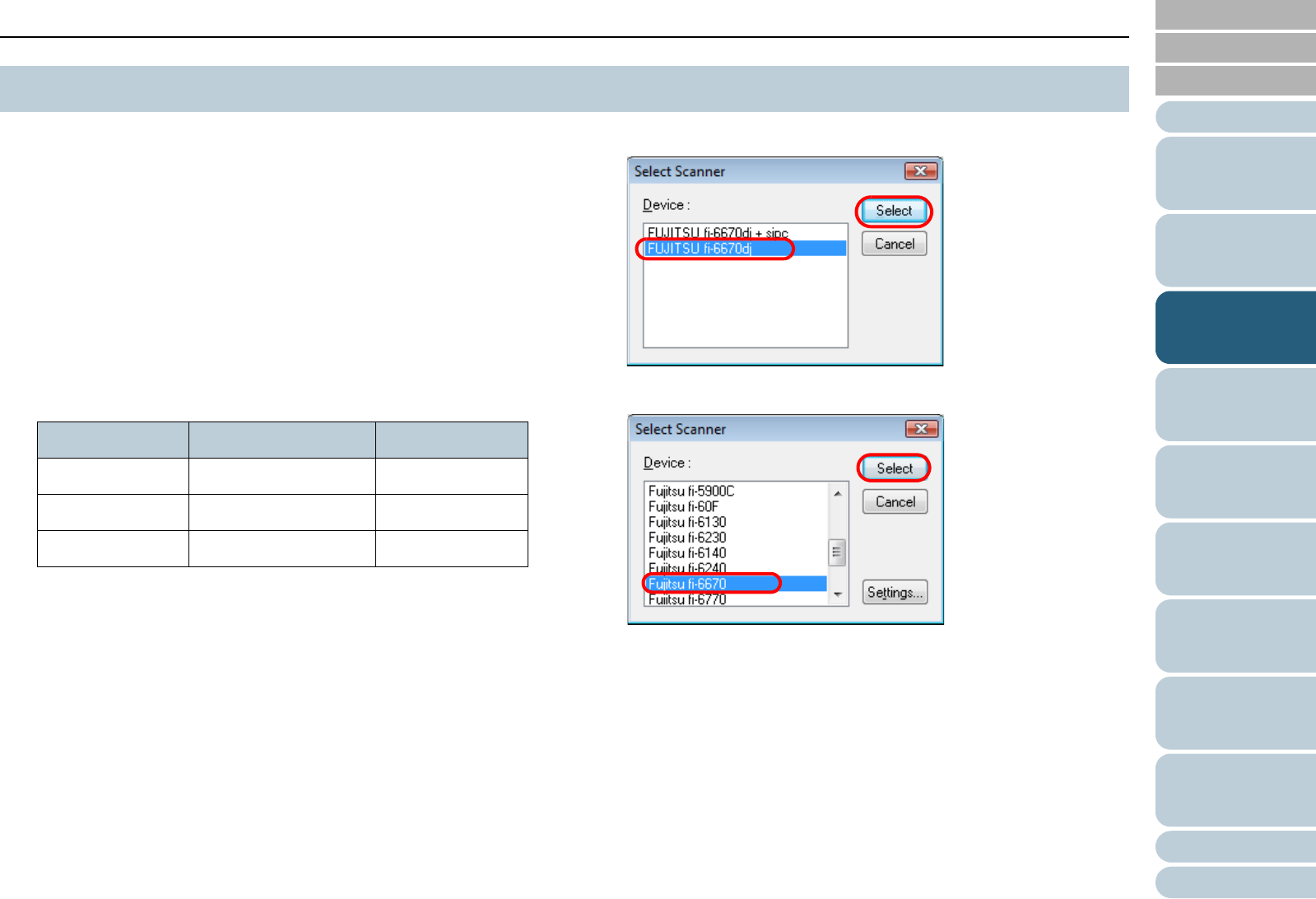The height and width of the screenshot is (899, 1316).
Task: Click Select in the dialog listing FUJITSU fi-6670dj
Action: click(894, 212)
